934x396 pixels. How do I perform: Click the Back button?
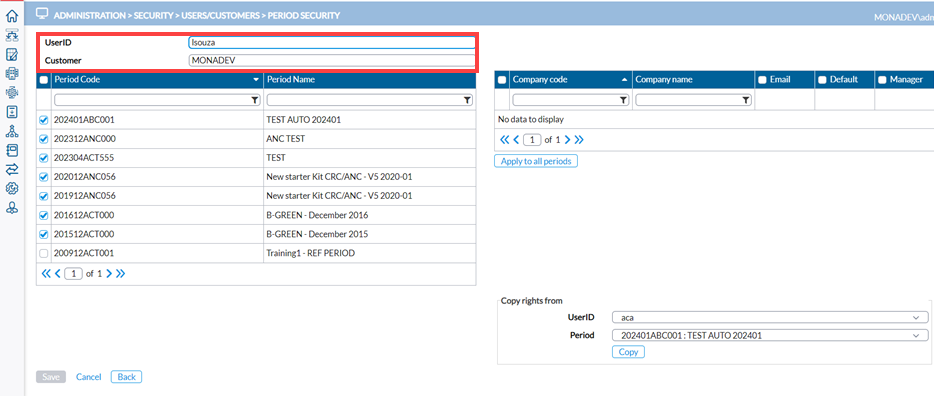click(x=126, y=377)
